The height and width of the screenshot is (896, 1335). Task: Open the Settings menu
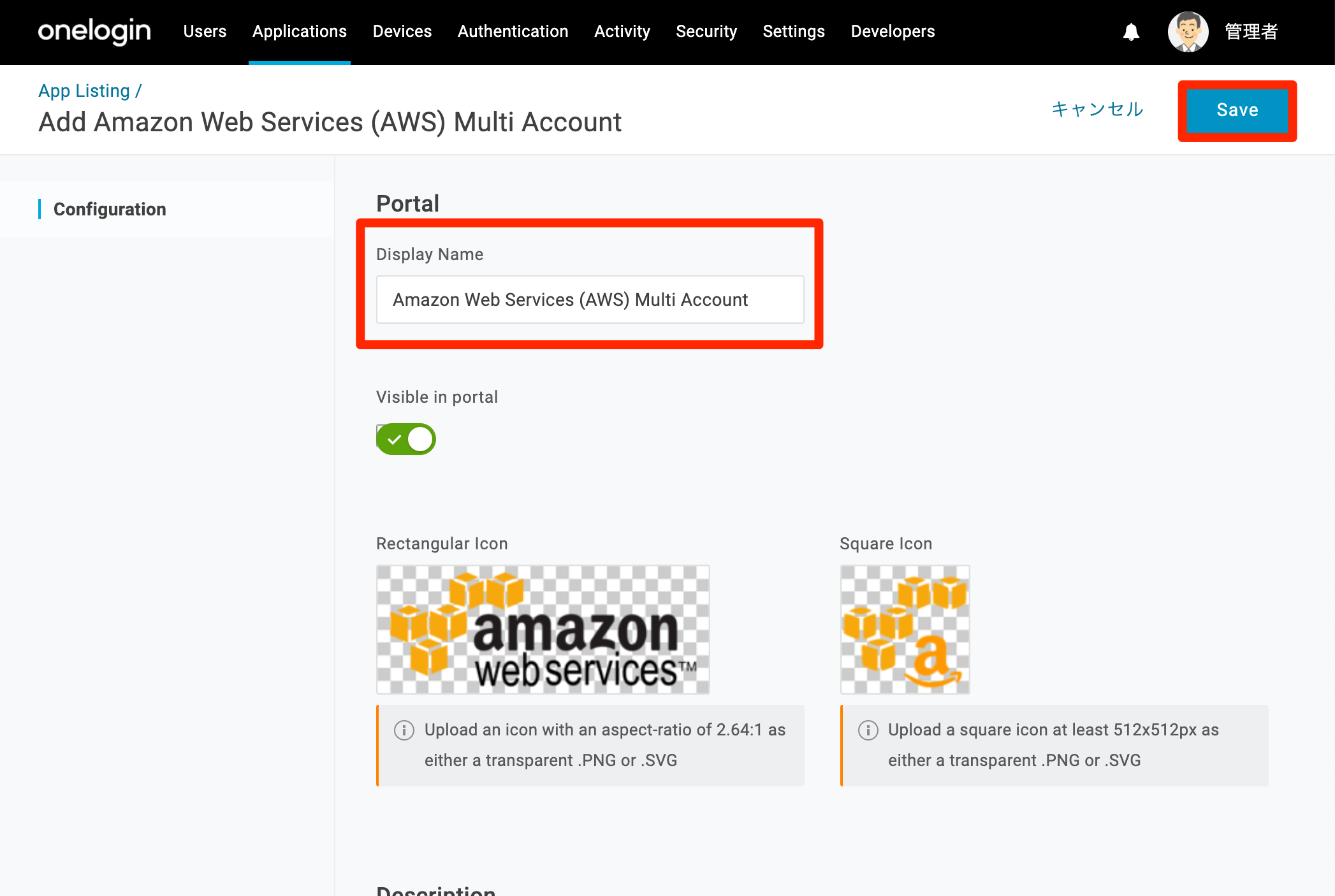[x=794, y=31]
